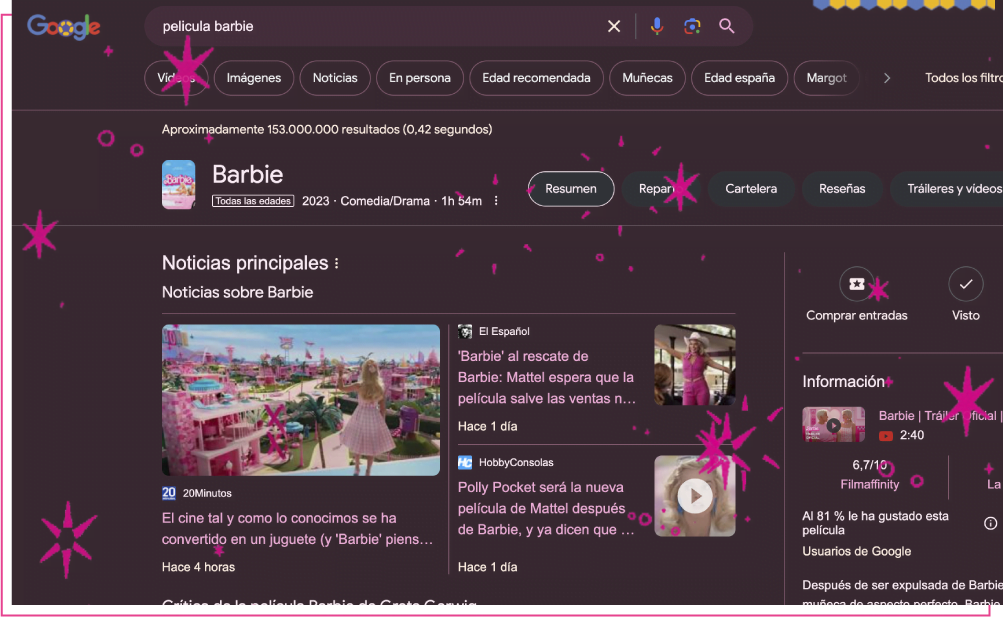Start voice search with microphone icon

click(656, 26)
